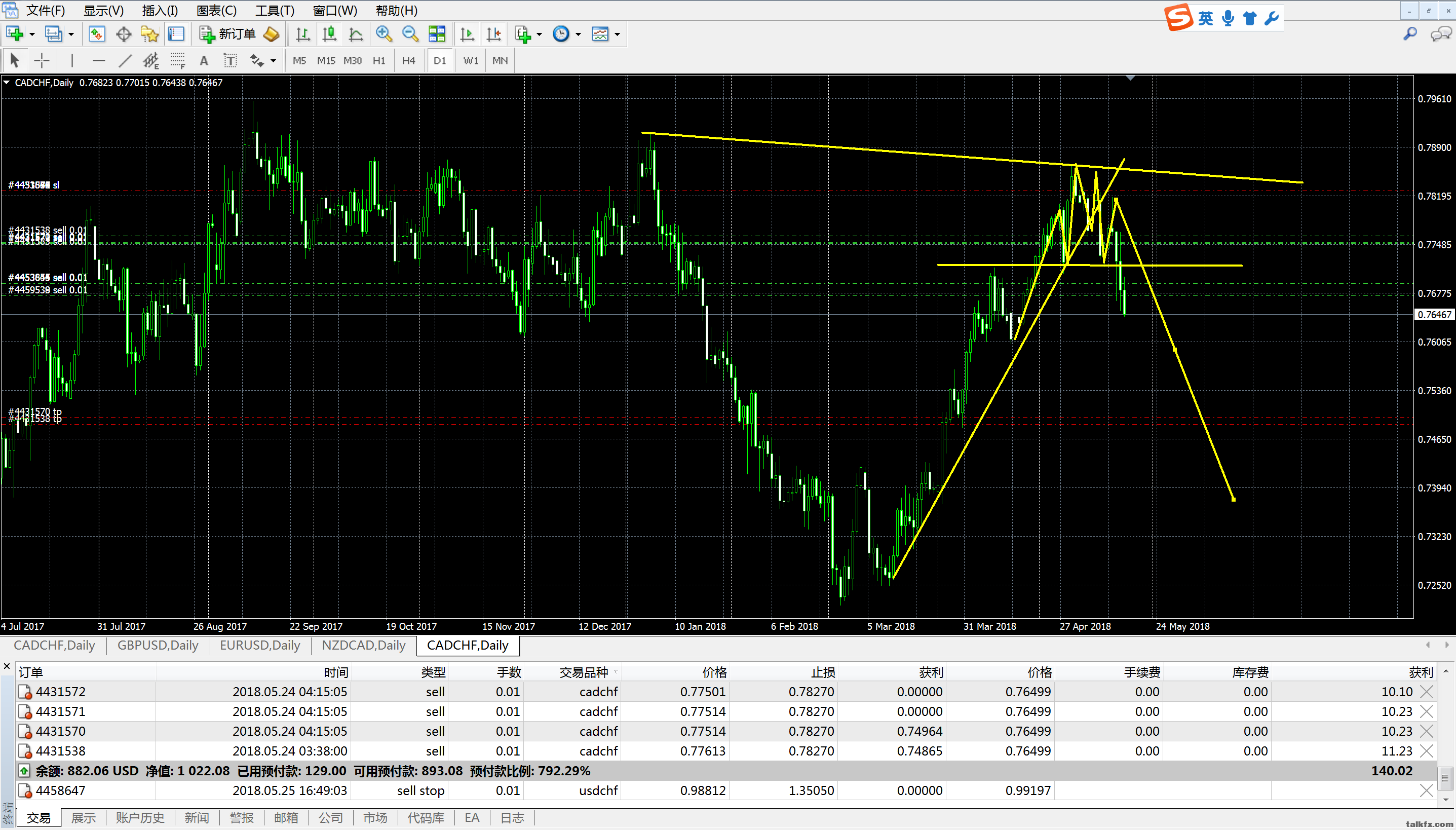Viewport: 1456px width, 830px height.
Task: Click the 新订单 new order button
Action: pos(227,34)
